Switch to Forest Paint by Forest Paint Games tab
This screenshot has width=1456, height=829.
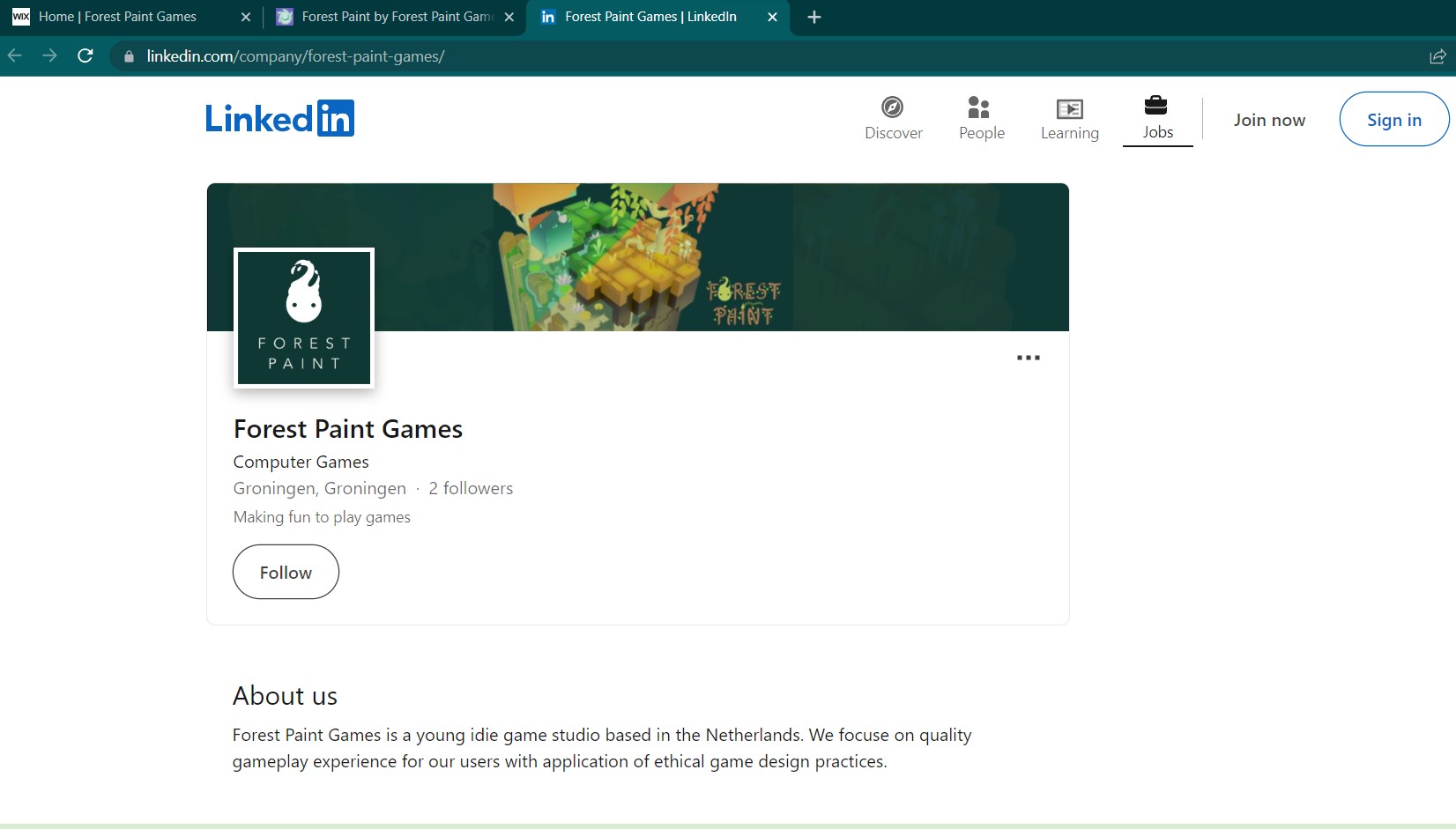[x=397, y=17]
